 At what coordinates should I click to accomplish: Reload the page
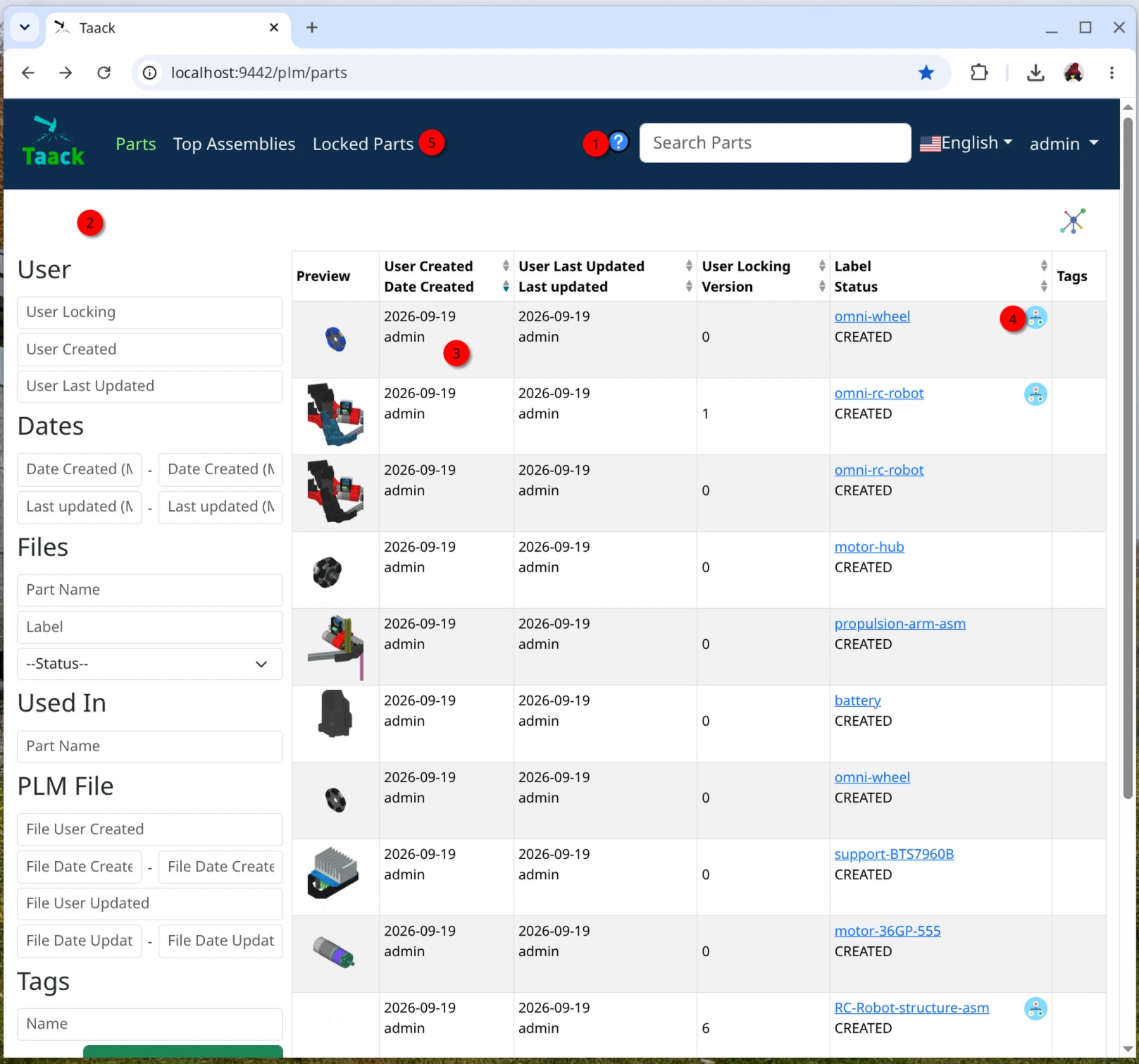click(x=104, y=73)
